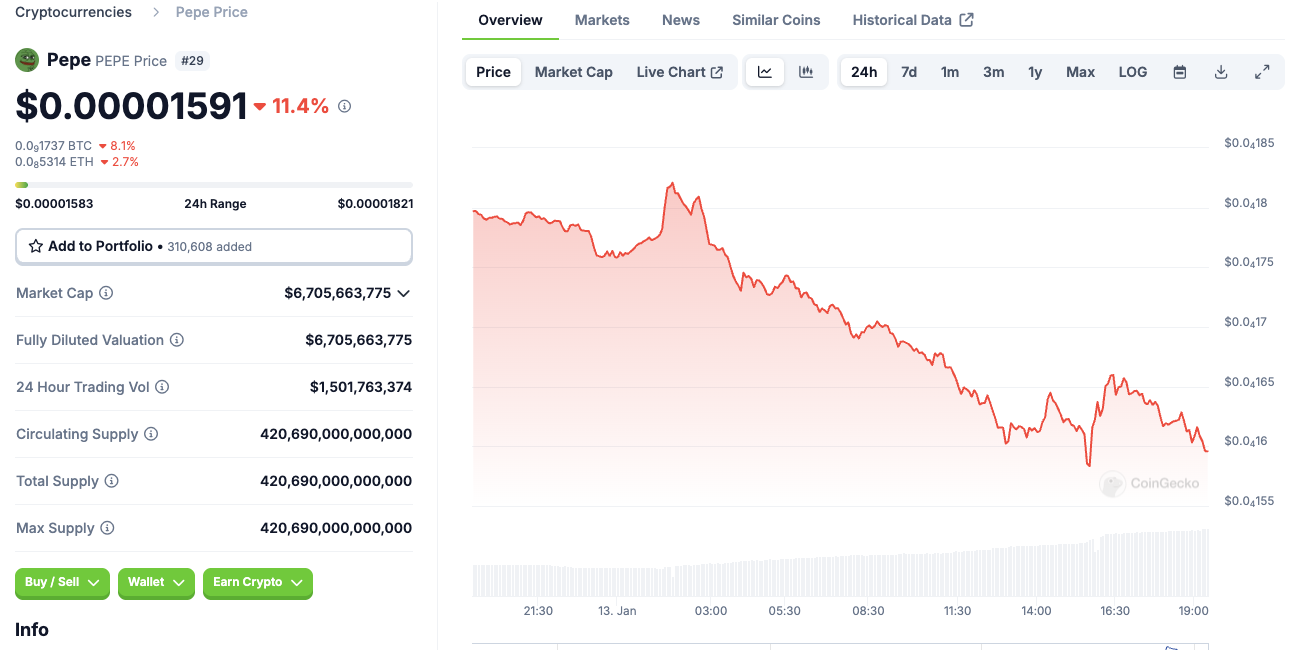Click the $0.00001591 price value
This screenshot has height=650, width=1314.
click(131, 106)
